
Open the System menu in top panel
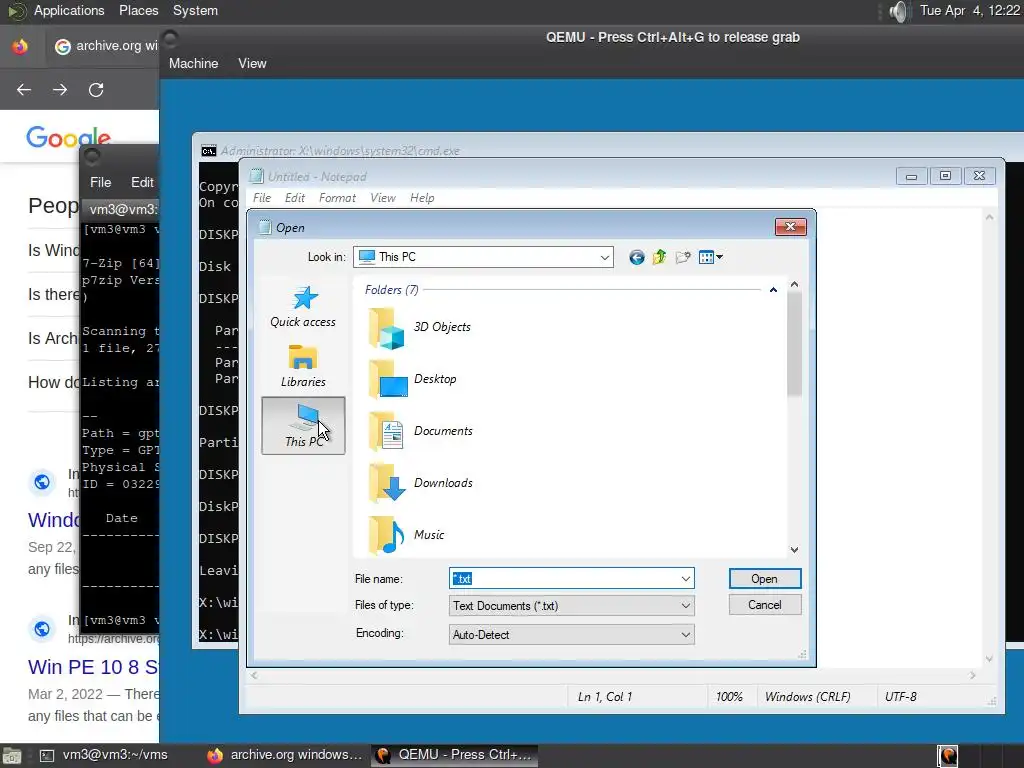[x=195, y=10]
